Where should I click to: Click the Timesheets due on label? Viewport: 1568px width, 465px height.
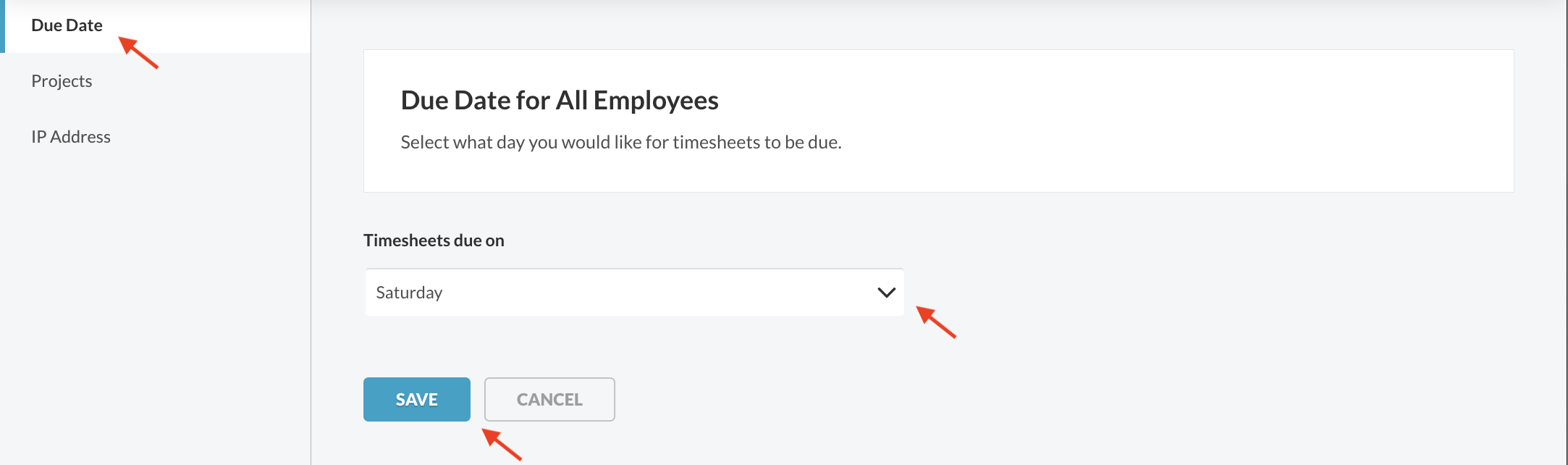[x=434, y=240]
